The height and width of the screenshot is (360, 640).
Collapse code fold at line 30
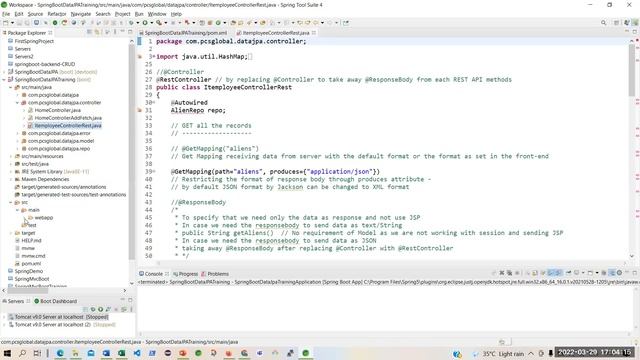(x=154, y=102)
